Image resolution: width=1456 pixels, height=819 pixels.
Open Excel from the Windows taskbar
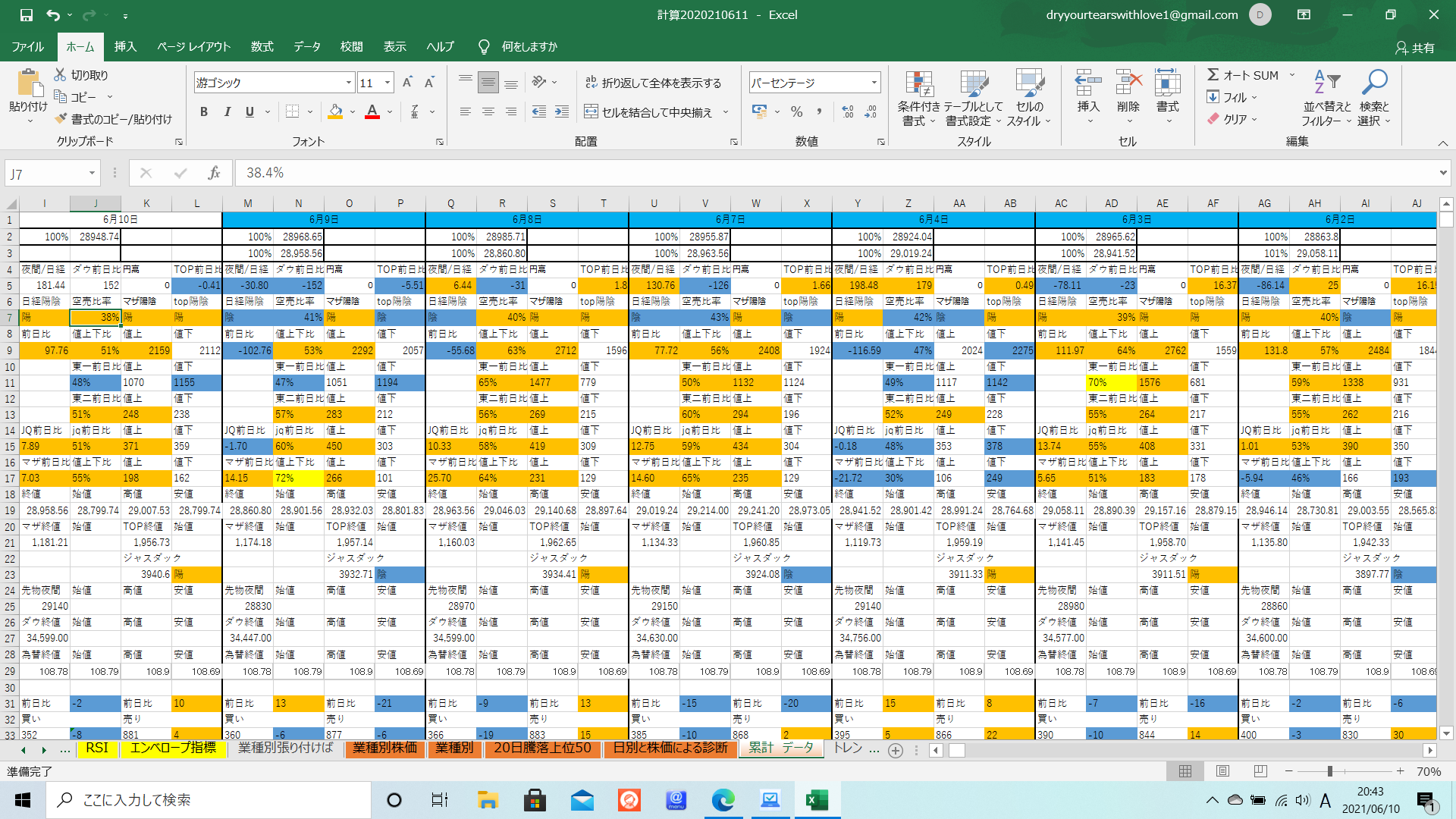(x=817, y=800)
